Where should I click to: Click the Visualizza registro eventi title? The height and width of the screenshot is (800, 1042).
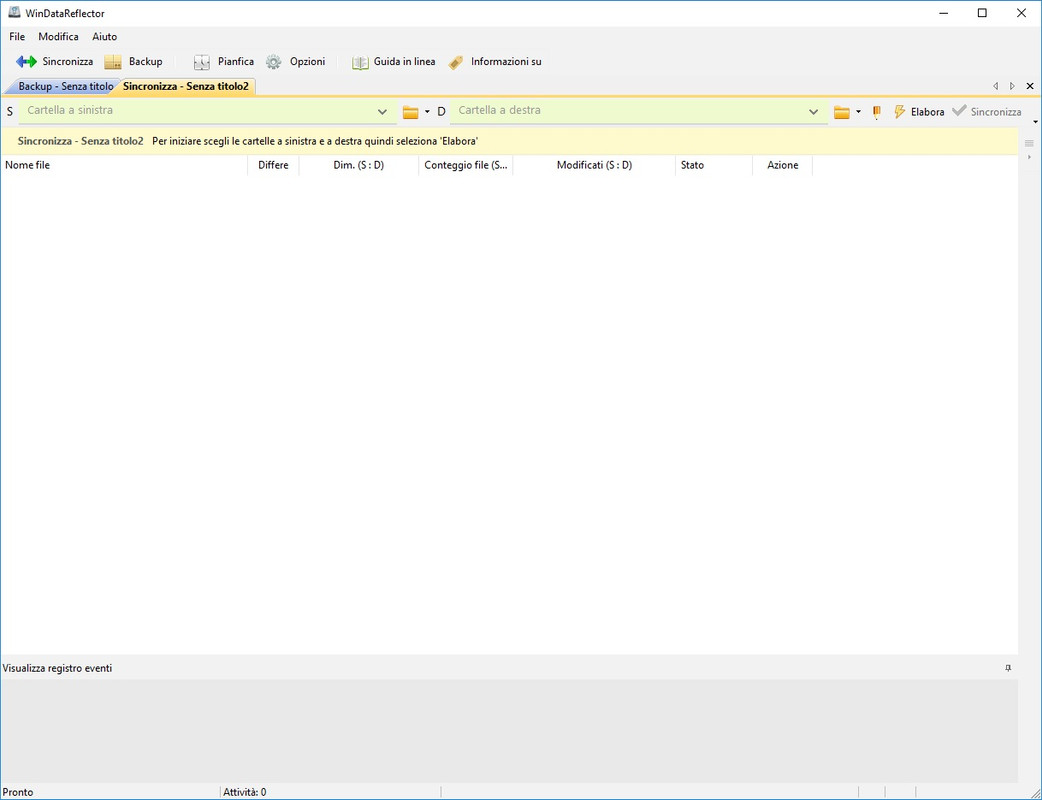point(57,668)
